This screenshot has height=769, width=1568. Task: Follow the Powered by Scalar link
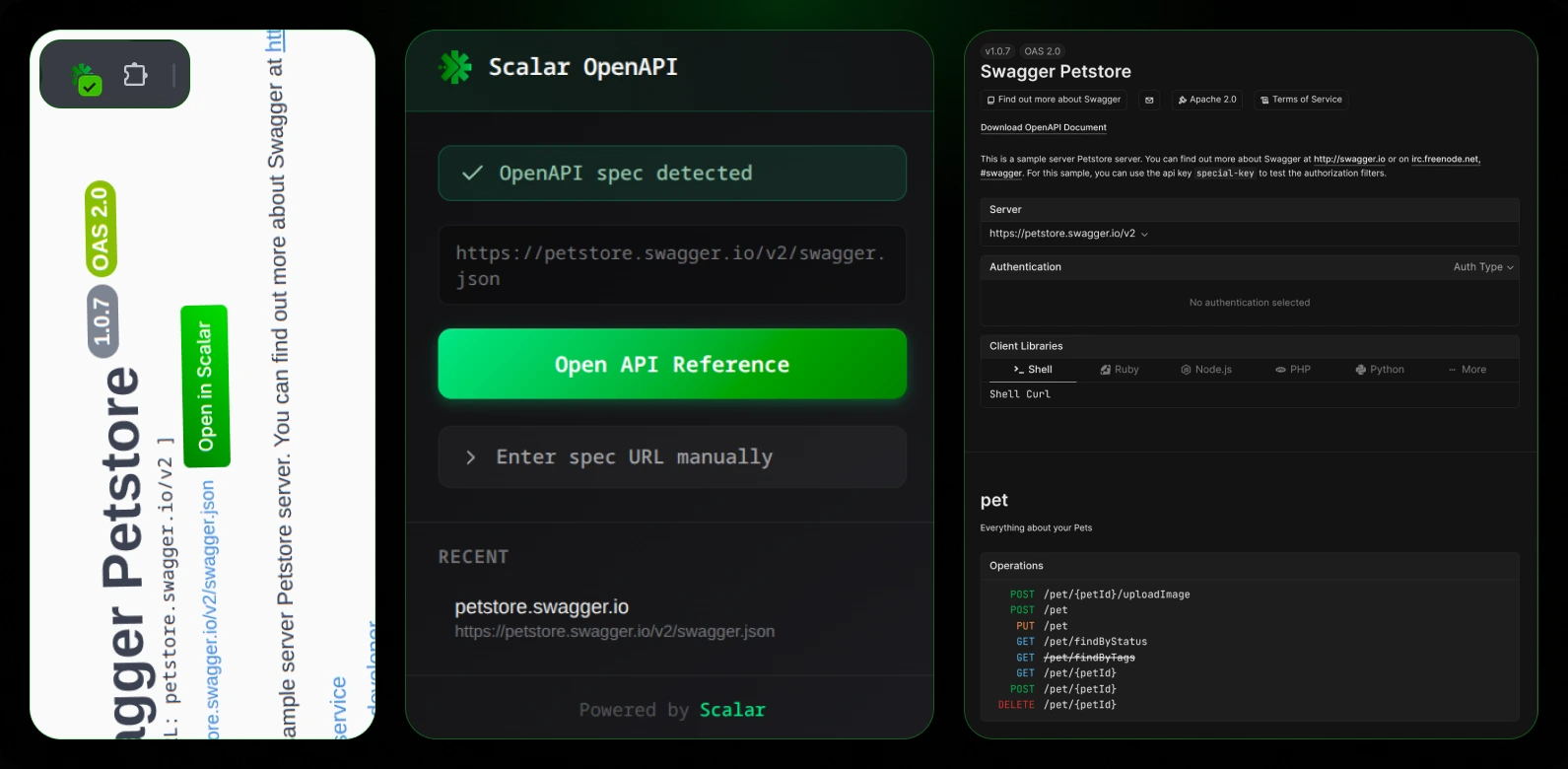click(731, 710)
